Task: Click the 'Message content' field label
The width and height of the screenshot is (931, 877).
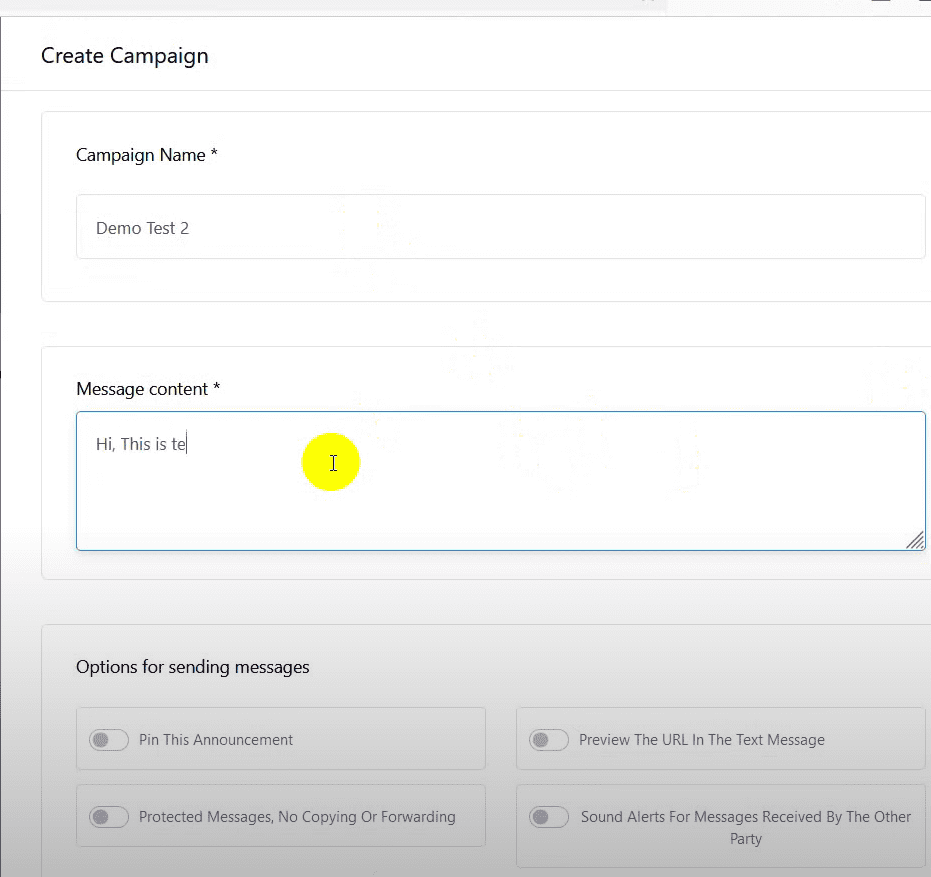Action: point(142,389)
